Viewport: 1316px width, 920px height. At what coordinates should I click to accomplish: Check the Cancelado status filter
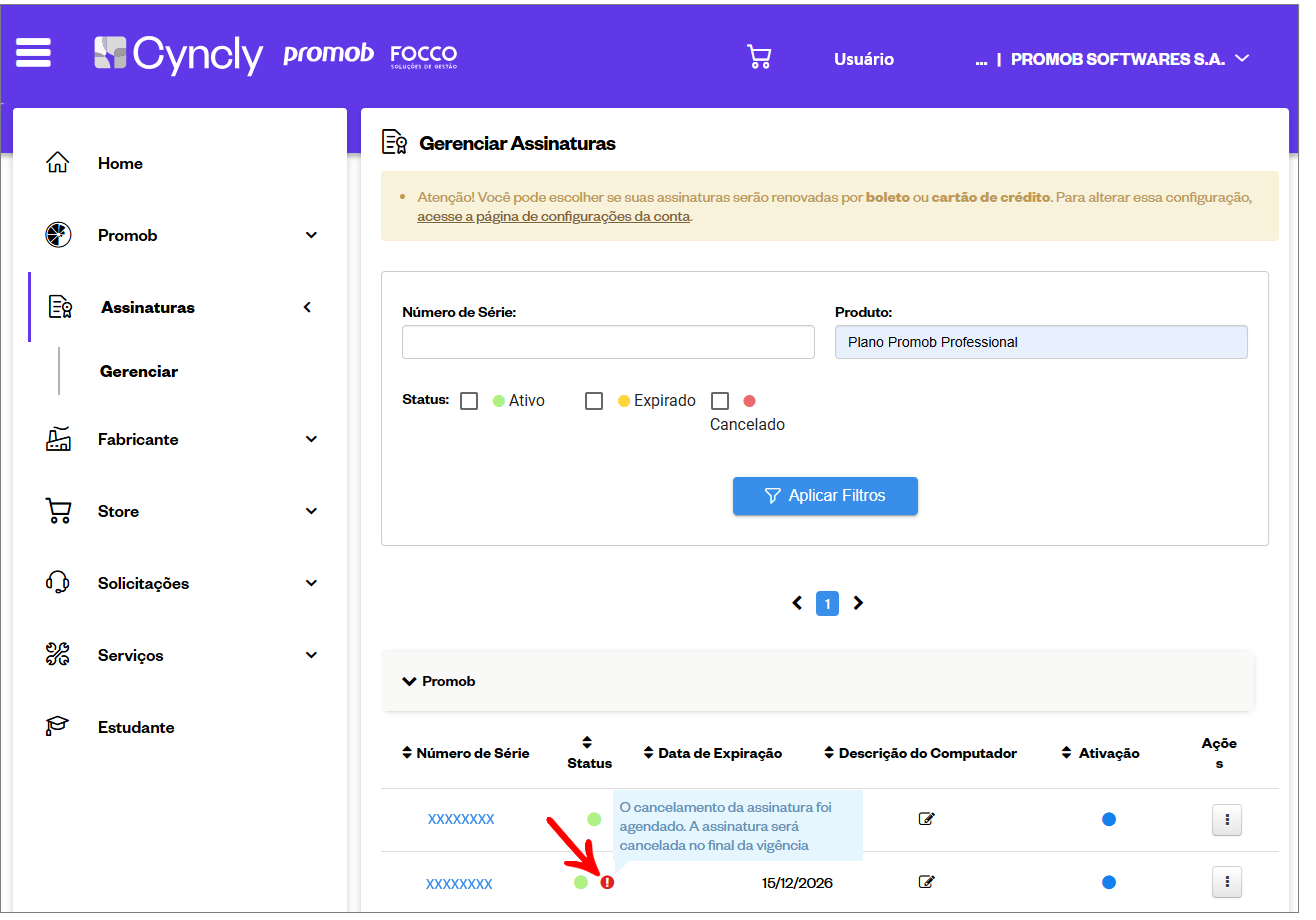pos(720,401)
